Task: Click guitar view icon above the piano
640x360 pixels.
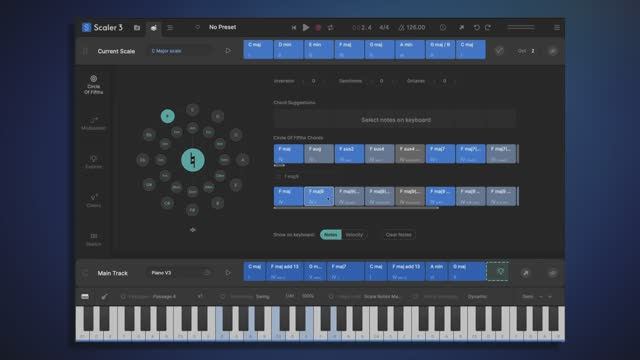Action: [104, 296]
